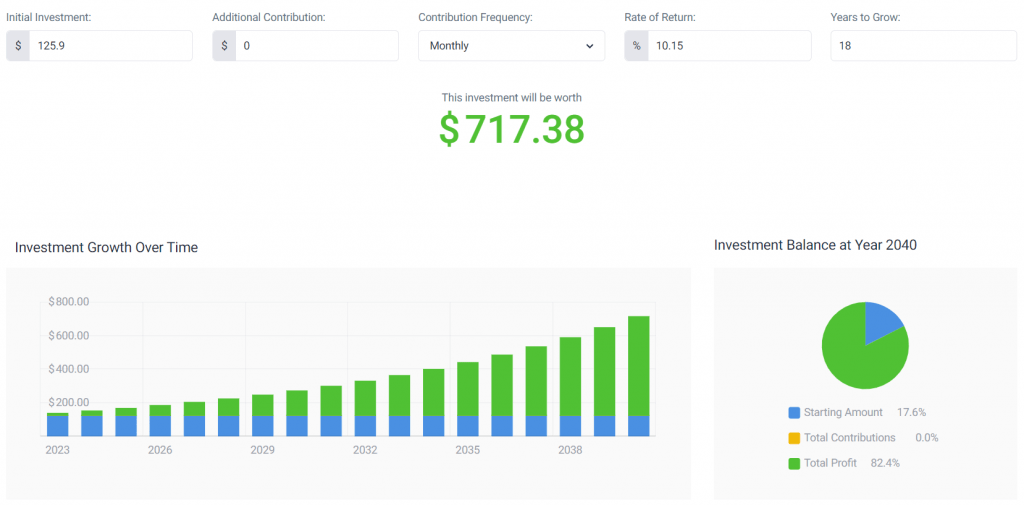1024x505 pixels.
Task: Click the Years to Grow input field
Action: coord(923,46)
